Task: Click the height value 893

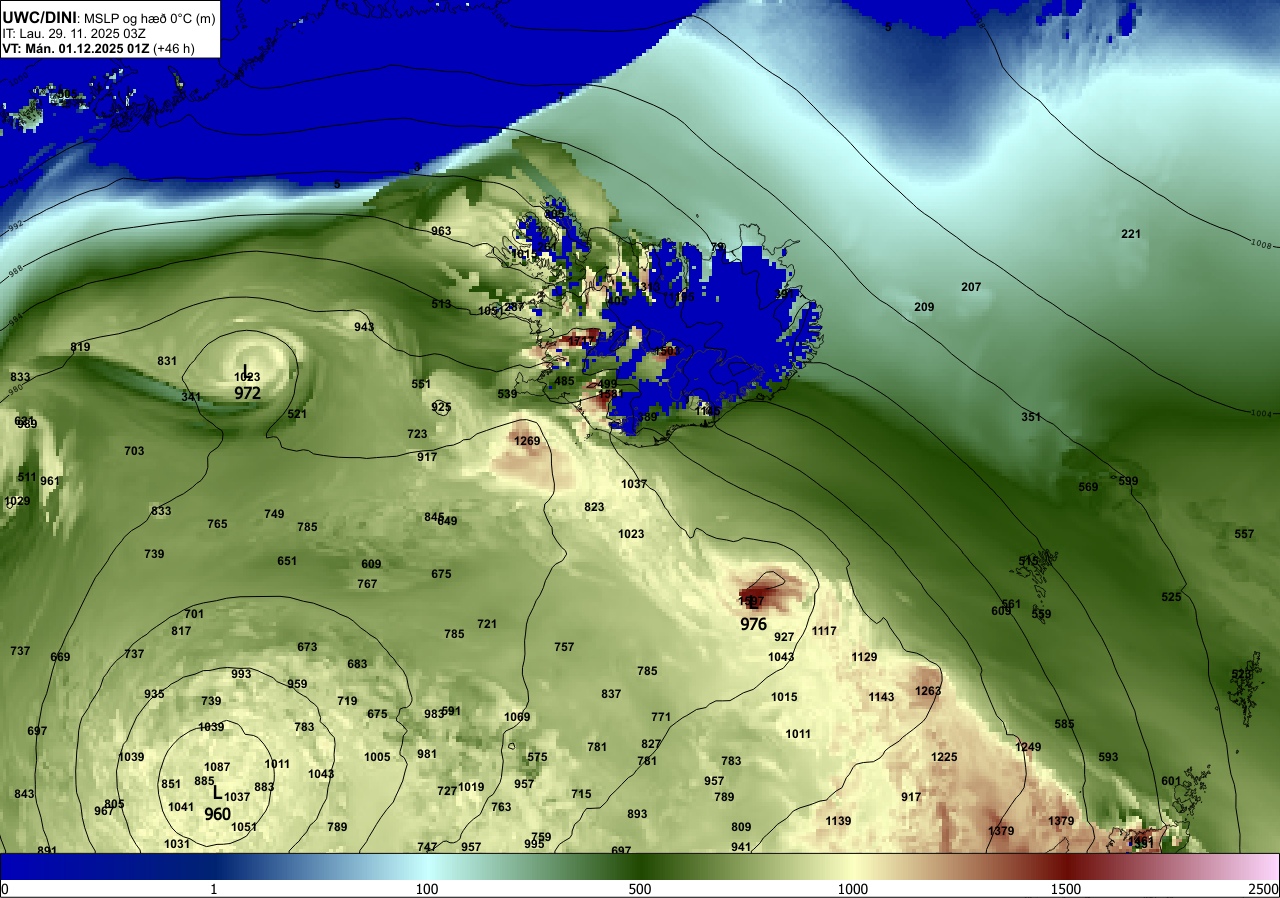Action: pos(637,814)
